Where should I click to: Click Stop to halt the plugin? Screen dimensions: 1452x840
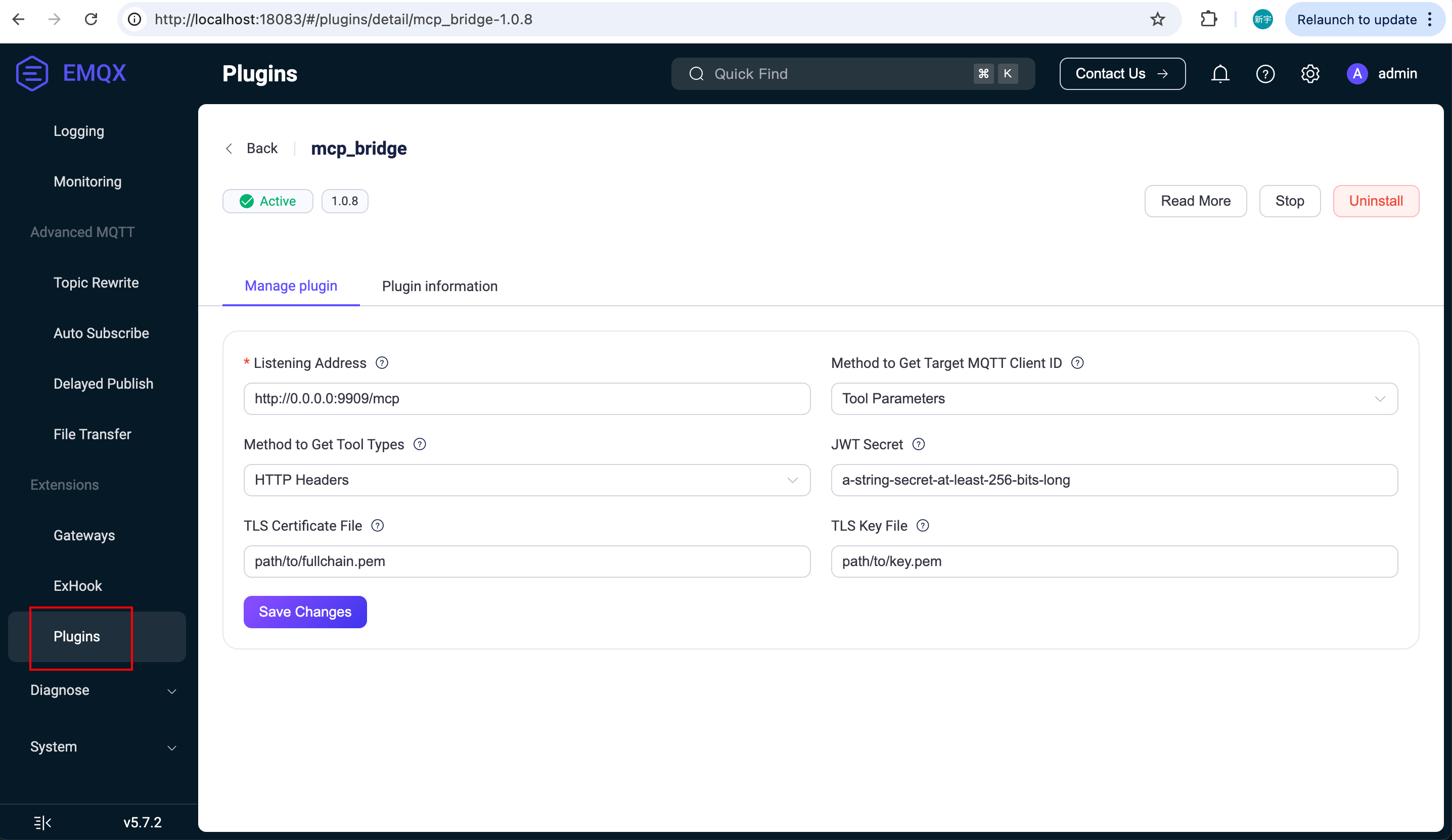pyautogui.click(x=1290, y=201)
